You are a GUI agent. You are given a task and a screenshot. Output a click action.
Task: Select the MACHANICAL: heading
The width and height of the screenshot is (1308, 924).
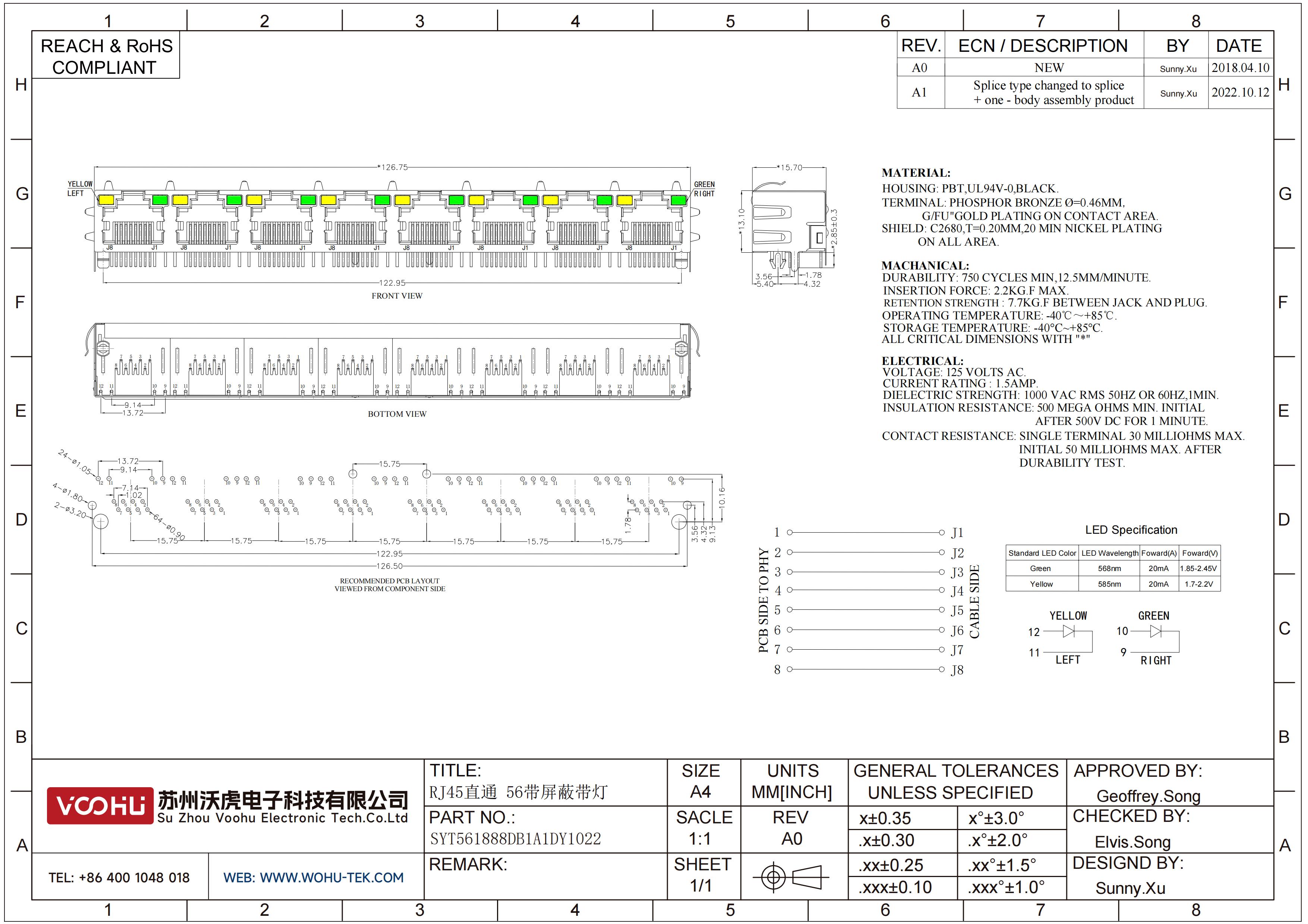coord(925,265)
